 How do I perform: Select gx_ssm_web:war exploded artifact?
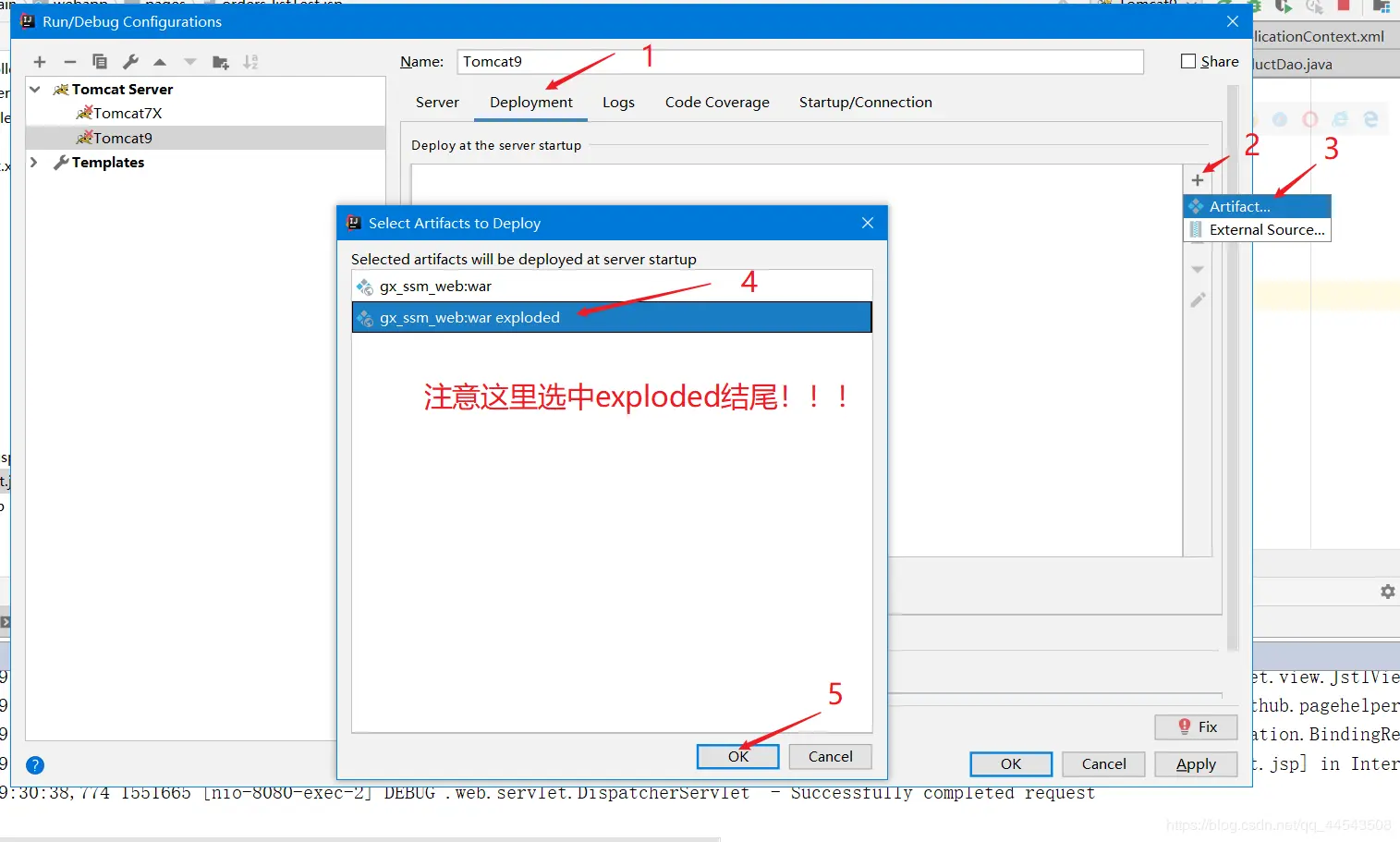click(612, 317)
